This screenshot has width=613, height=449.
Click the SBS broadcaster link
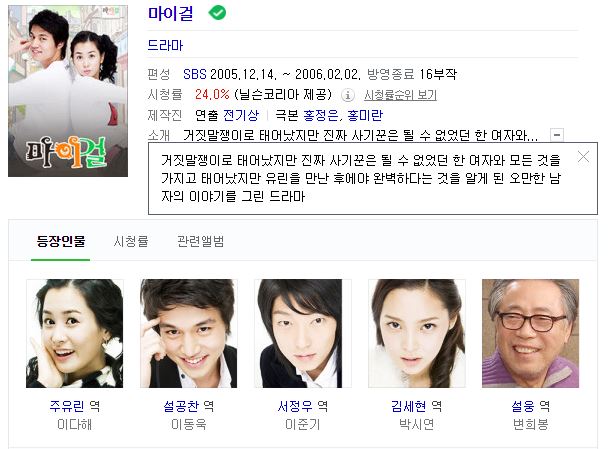click(x=194, y=74)
